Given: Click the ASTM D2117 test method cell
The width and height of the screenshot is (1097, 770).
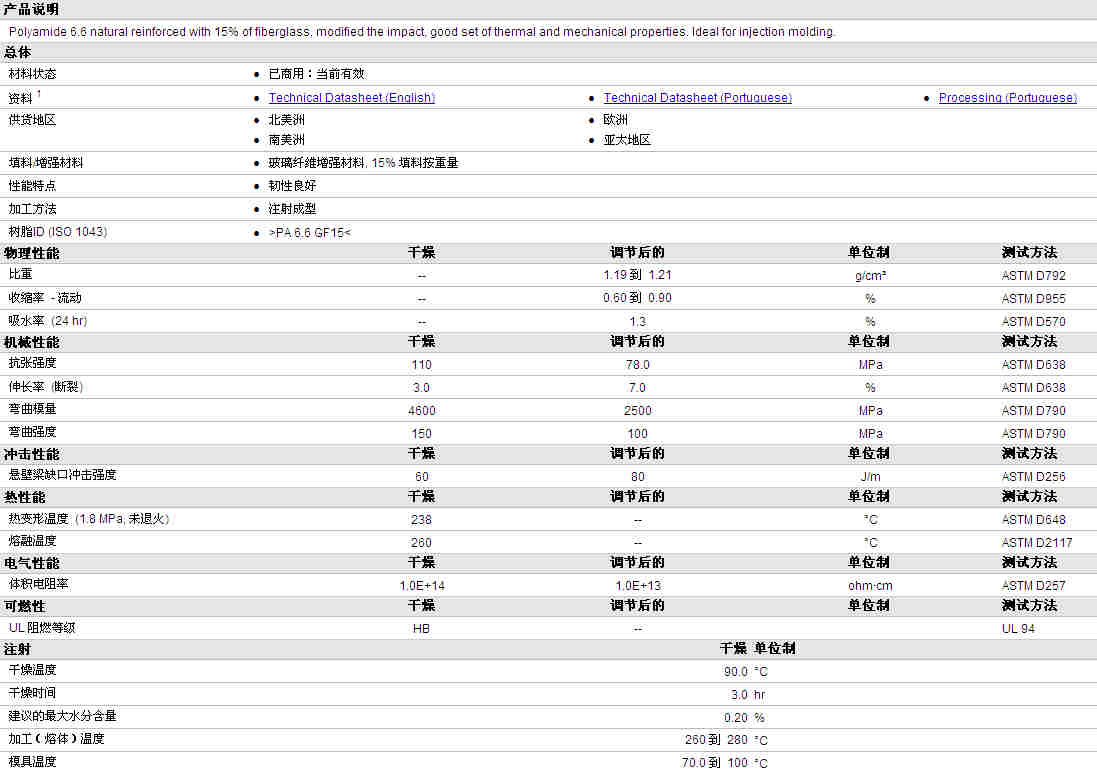Looking at the screenshot, I should (1036, 543).
